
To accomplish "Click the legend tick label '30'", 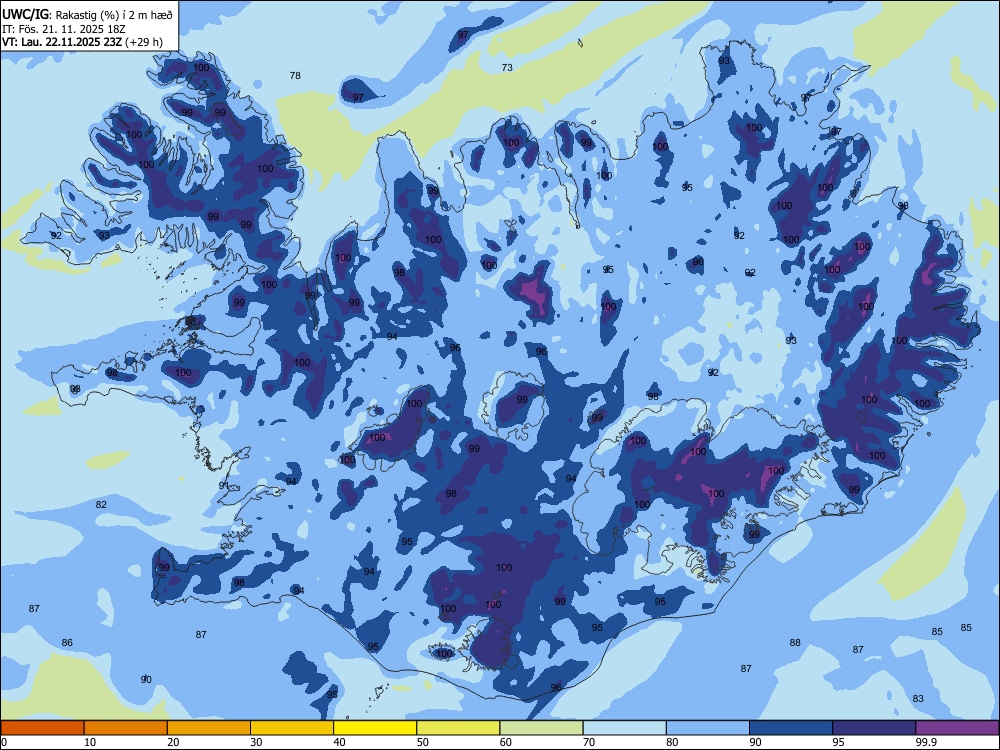I will coord(256,742).
